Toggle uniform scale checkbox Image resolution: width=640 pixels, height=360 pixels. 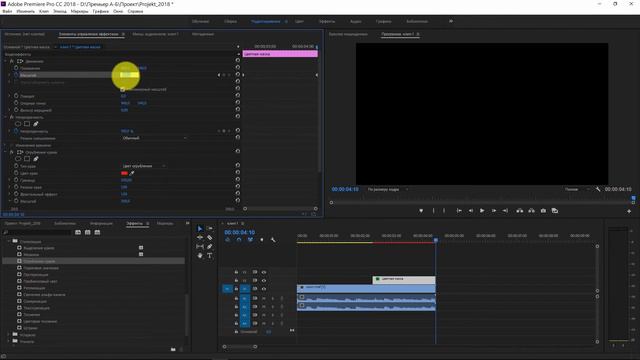[x=122, y=89]
